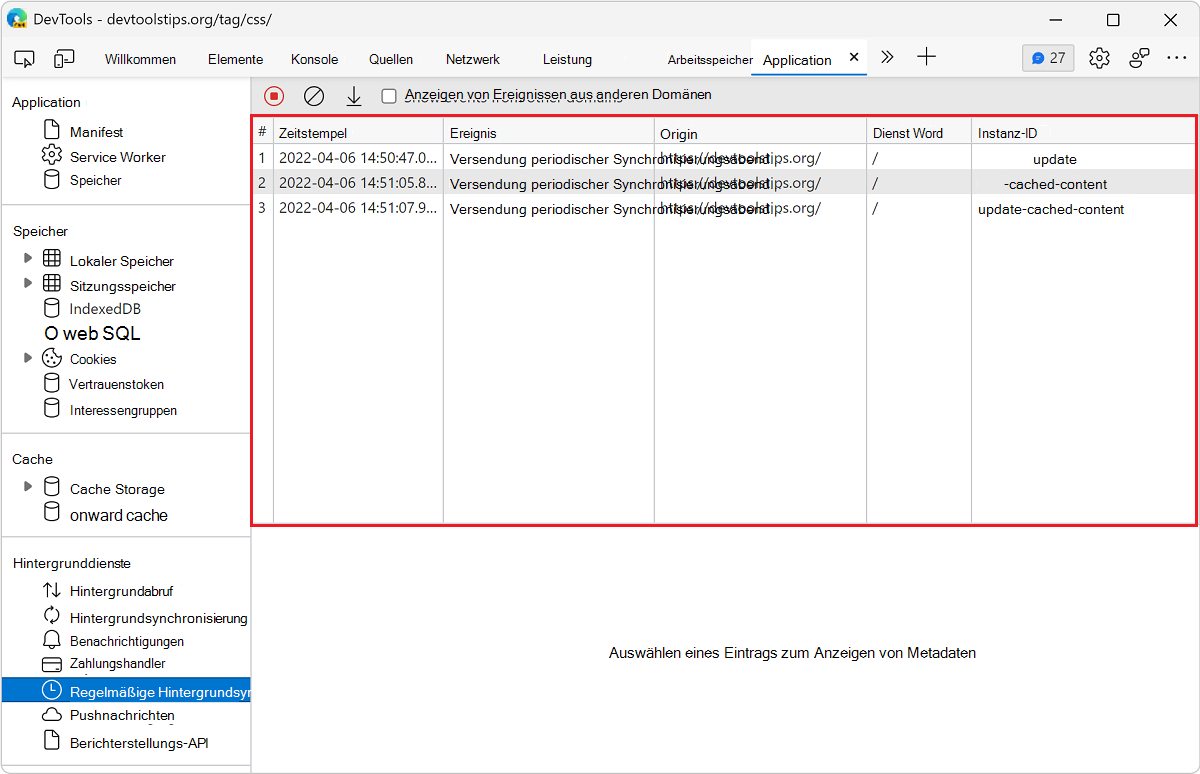The width and height of the screenshot is (1200, 774).
Task: Open Pushnachrichten service
Action: (x=122, y=715)
